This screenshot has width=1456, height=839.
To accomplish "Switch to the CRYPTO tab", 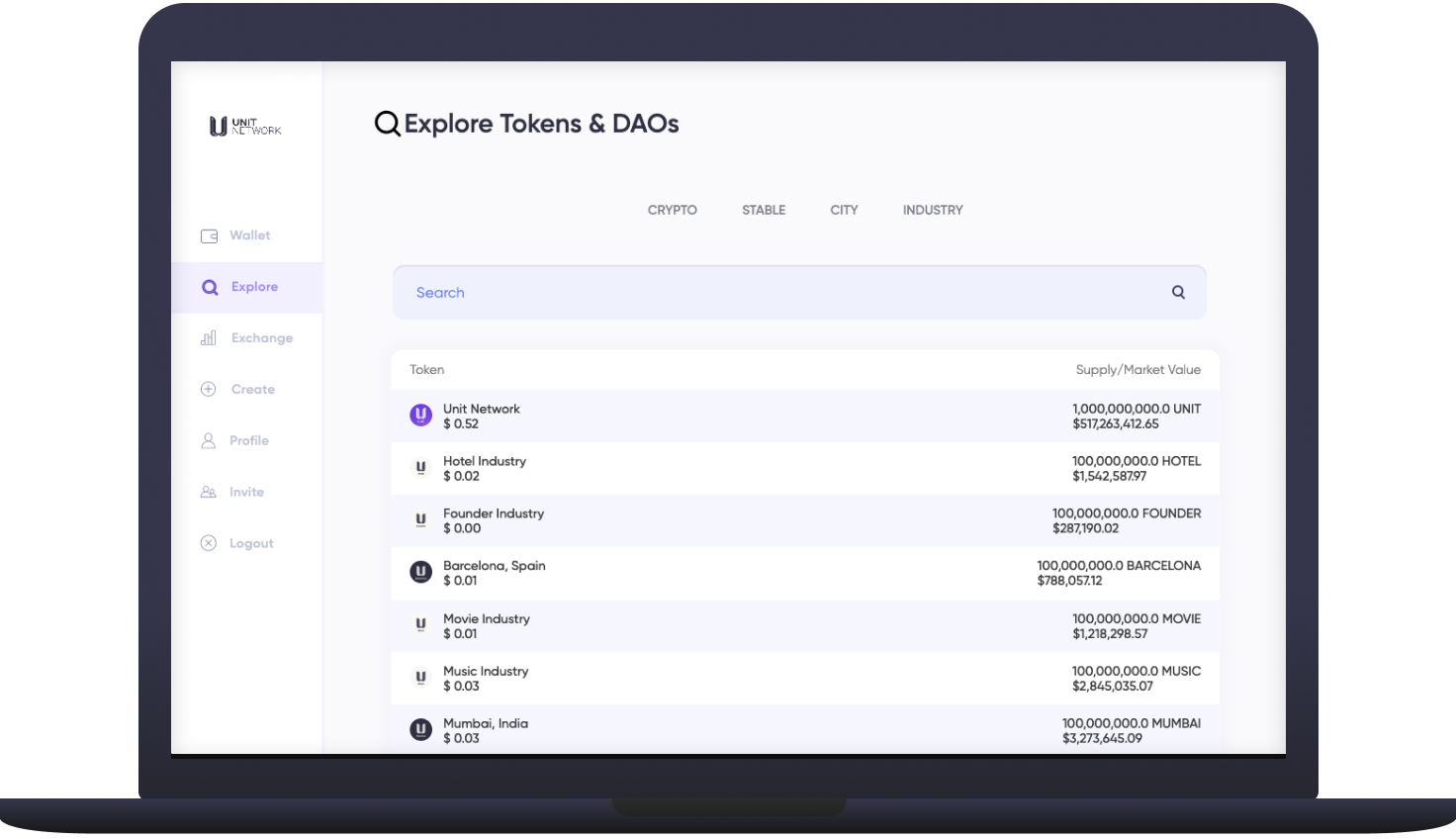I will click(673, 210).
